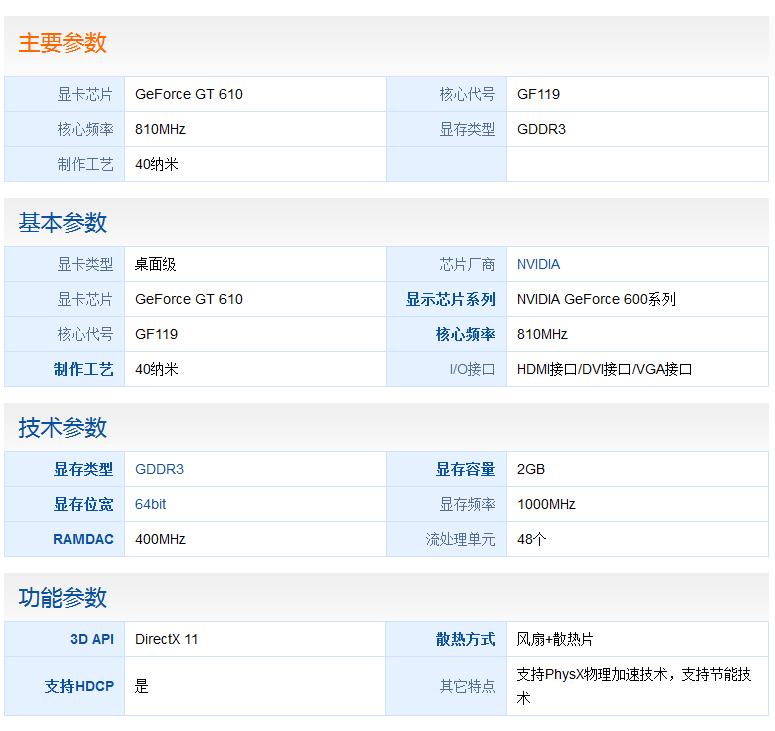Select the HDMI接口/DVI接口/VGA接口 value
This screenshot has width=775, height=731.
pyautogui.click(x=604, y=370)
